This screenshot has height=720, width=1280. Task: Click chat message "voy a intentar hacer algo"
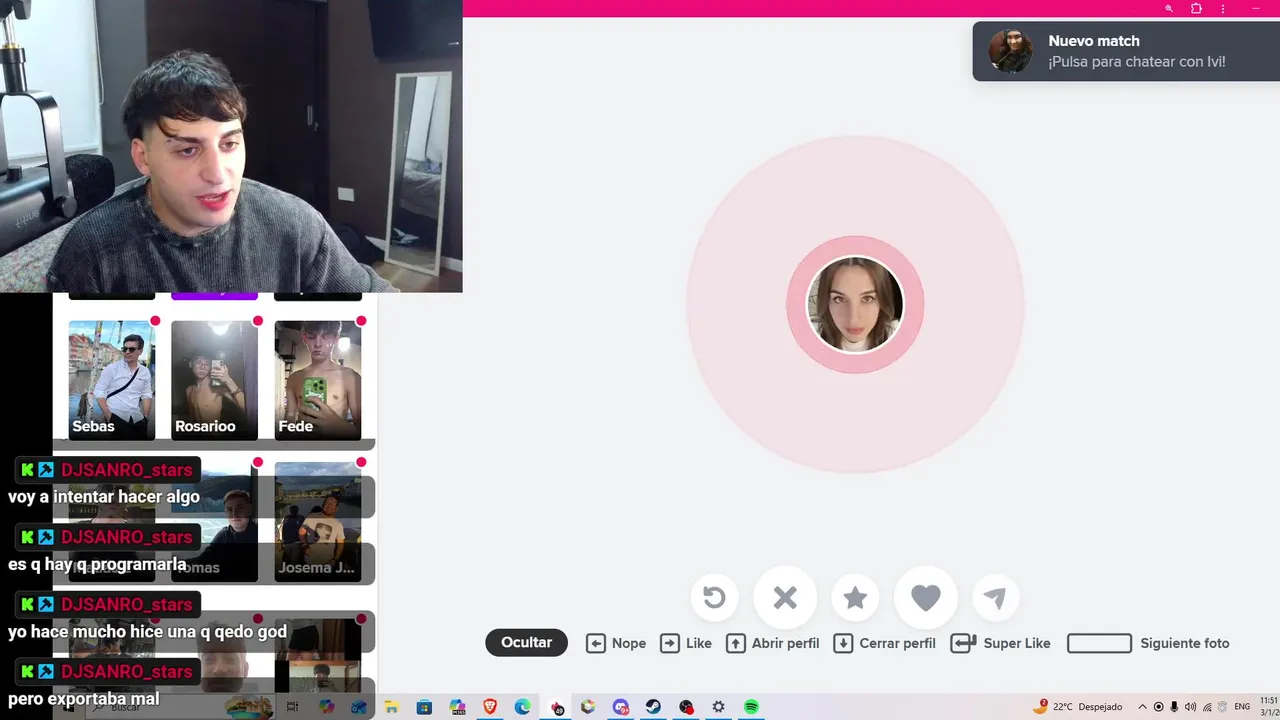(104, 497)
